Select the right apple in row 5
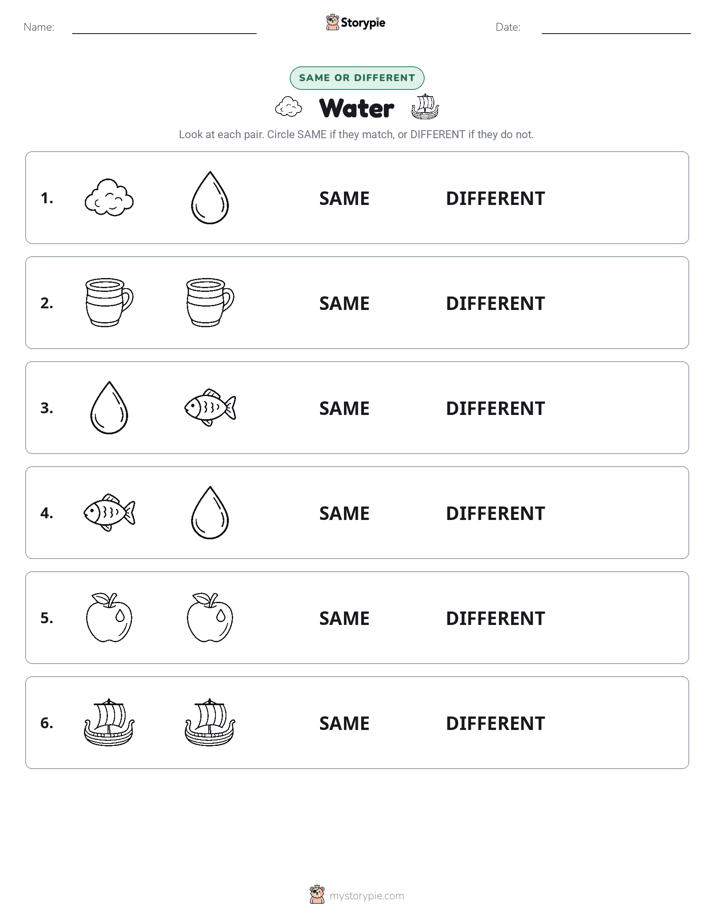The width and height of the screenshot is (714, 924). (x=210, y=618)
